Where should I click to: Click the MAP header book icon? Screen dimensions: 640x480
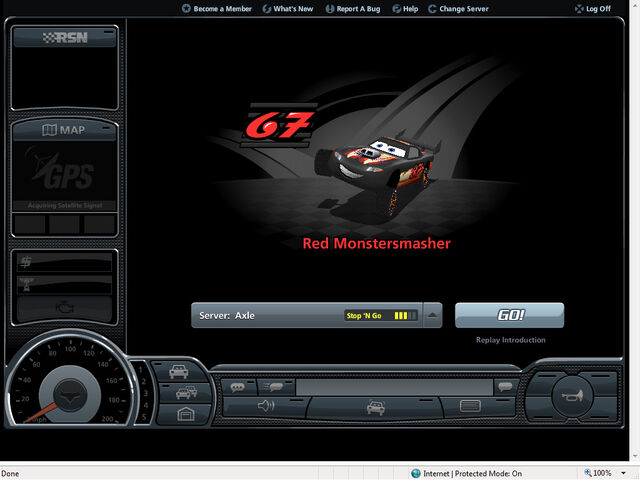click(49, 130)
